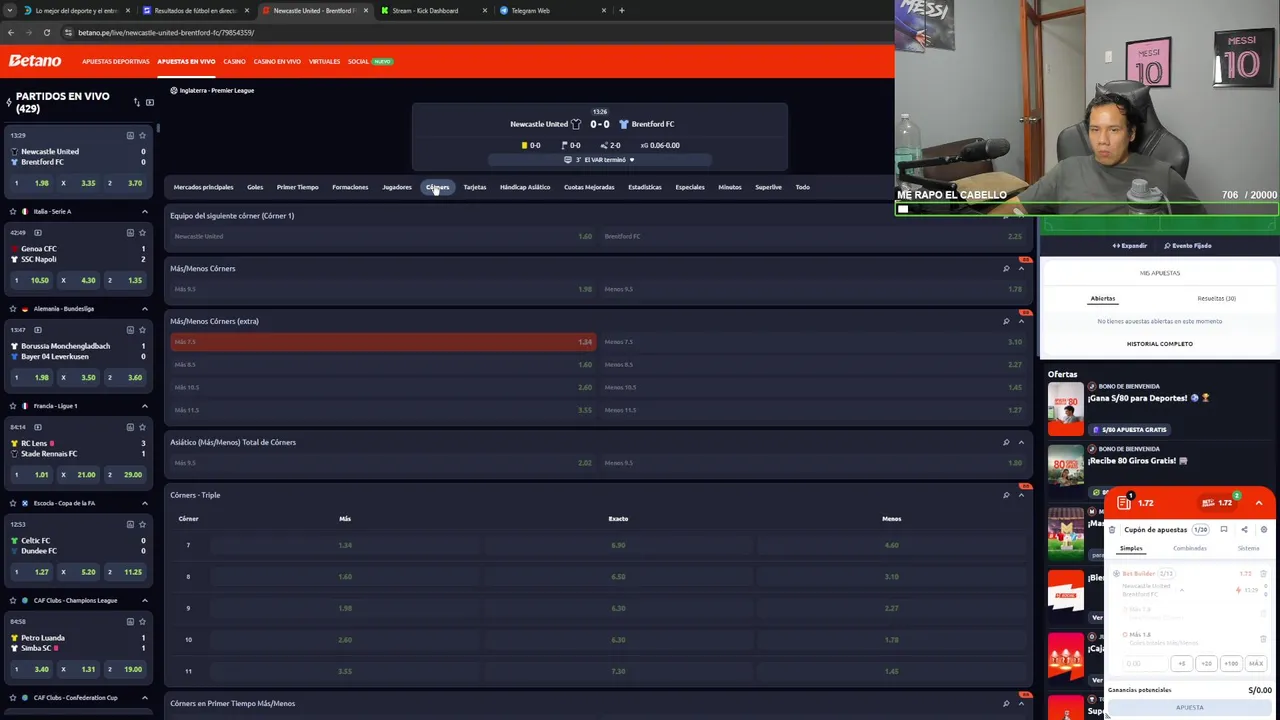
Task: Collapse the Más/Menos Córners (extra) market
Action: (x=1021, y=321)
